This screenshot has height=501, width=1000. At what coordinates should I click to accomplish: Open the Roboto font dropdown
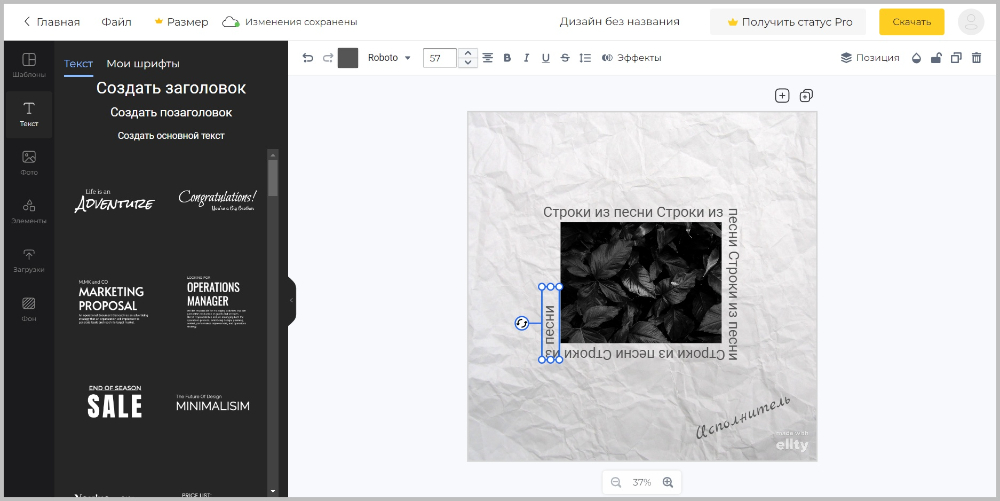pyautogui.click(x=389, y=58)
